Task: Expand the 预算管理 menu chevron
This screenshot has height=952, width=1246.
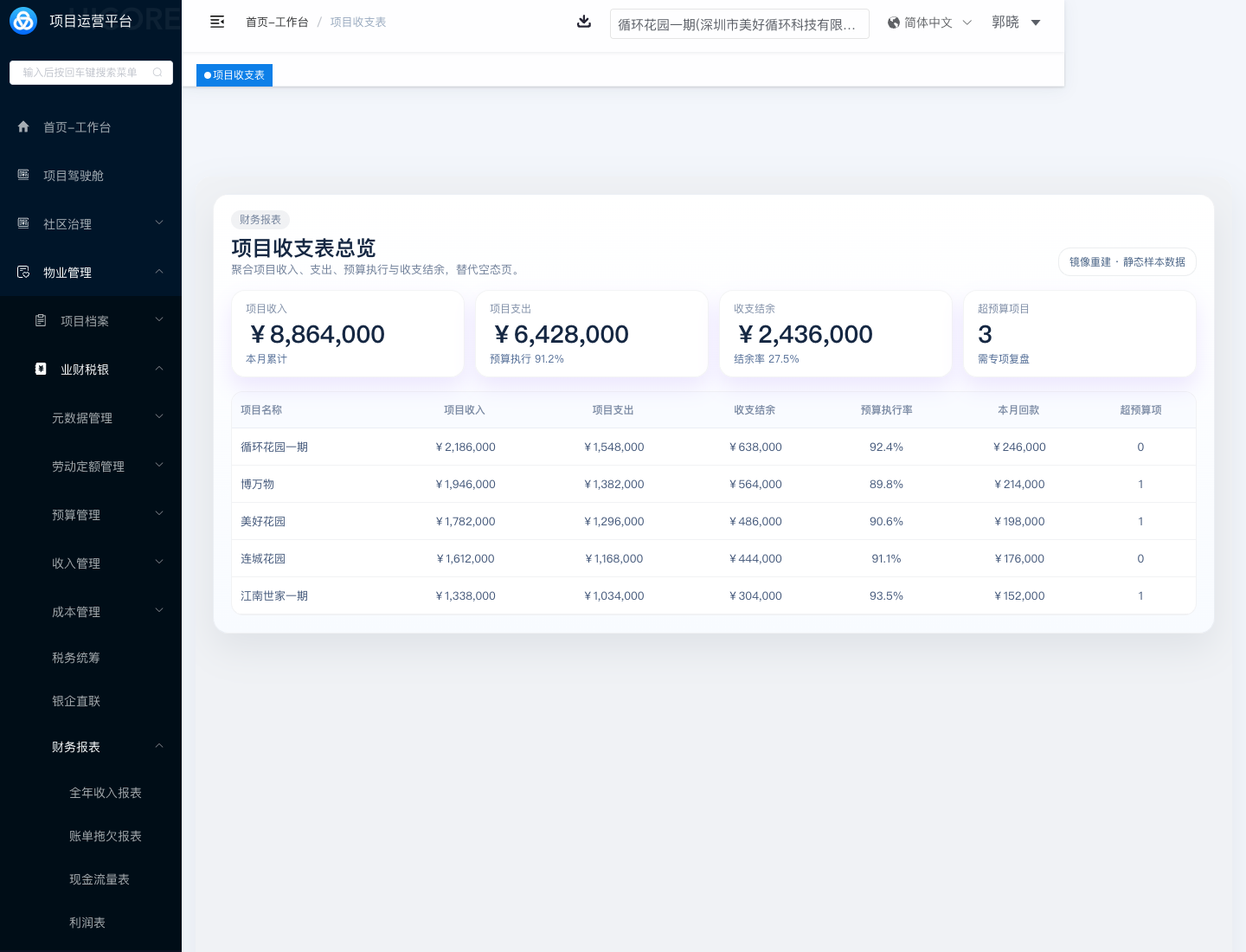Action: 159,514
